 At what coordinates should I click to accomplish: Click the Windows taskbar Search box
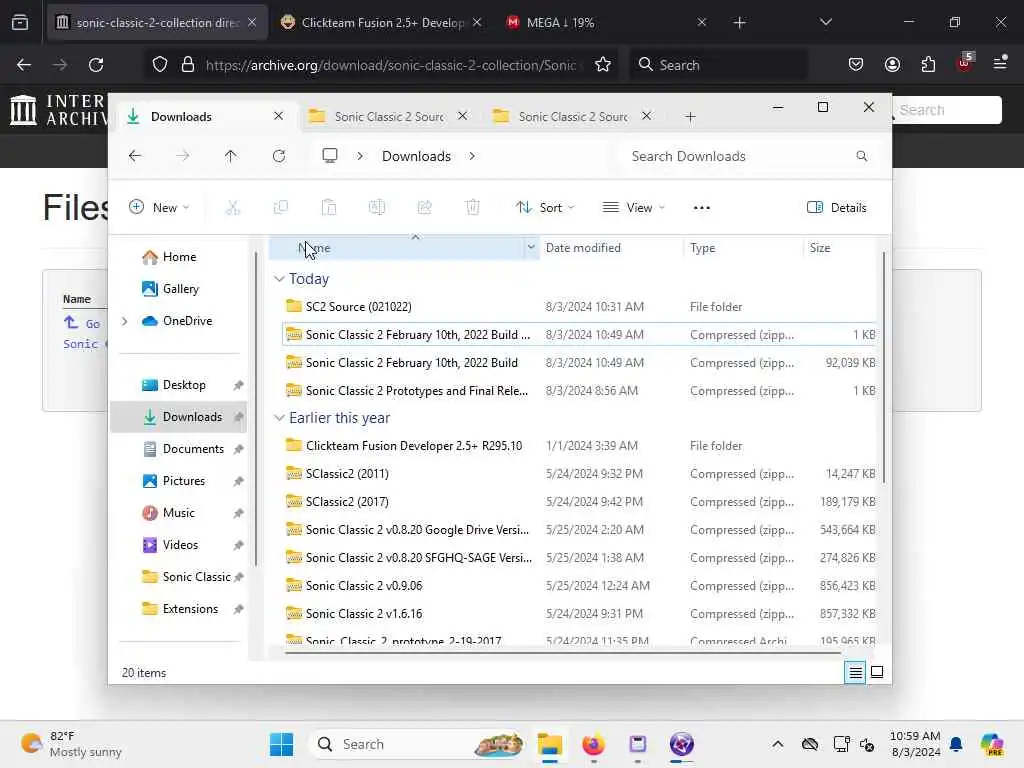pos(418,744)
